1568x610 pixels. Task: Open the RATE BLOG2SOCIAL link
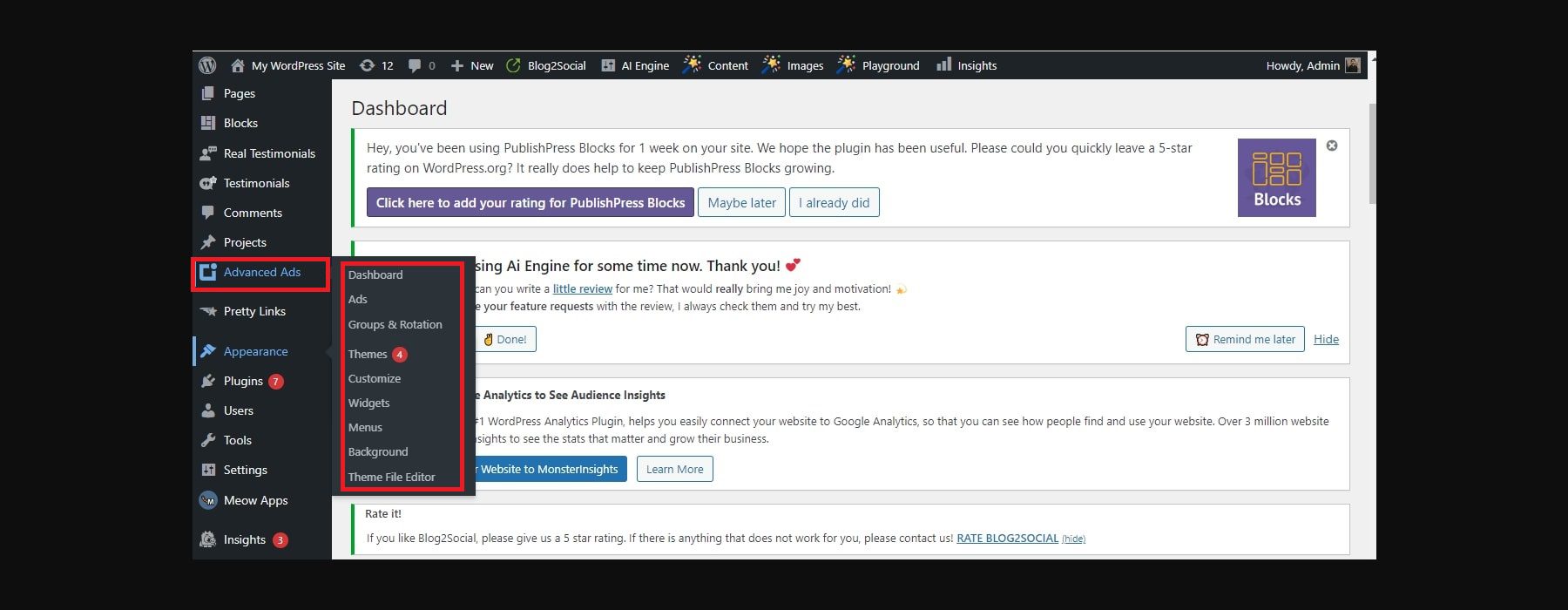point(1008,538)
